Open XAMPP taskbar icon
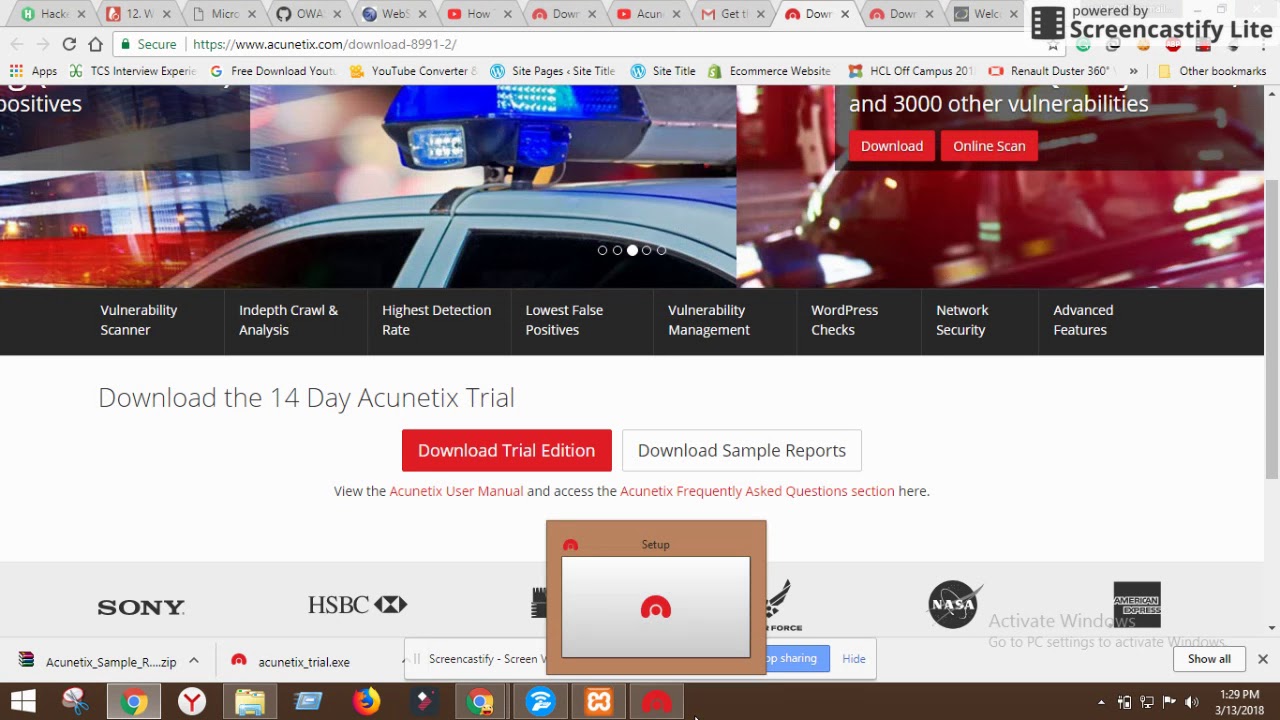1280x720 pixels. [x=599, y=702]
